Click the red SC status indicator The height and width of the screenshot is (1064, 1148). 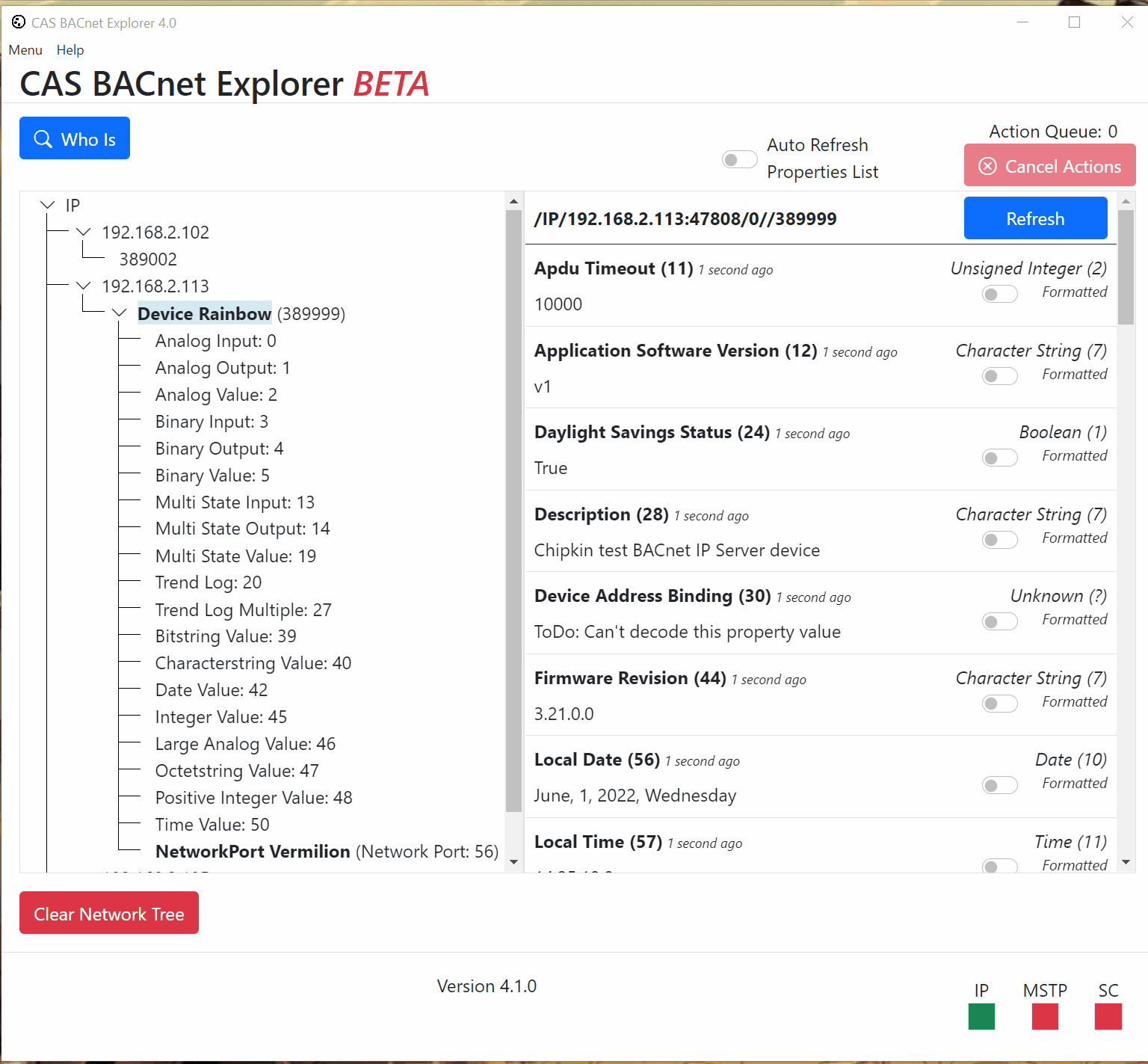tap(1108, 1016)
